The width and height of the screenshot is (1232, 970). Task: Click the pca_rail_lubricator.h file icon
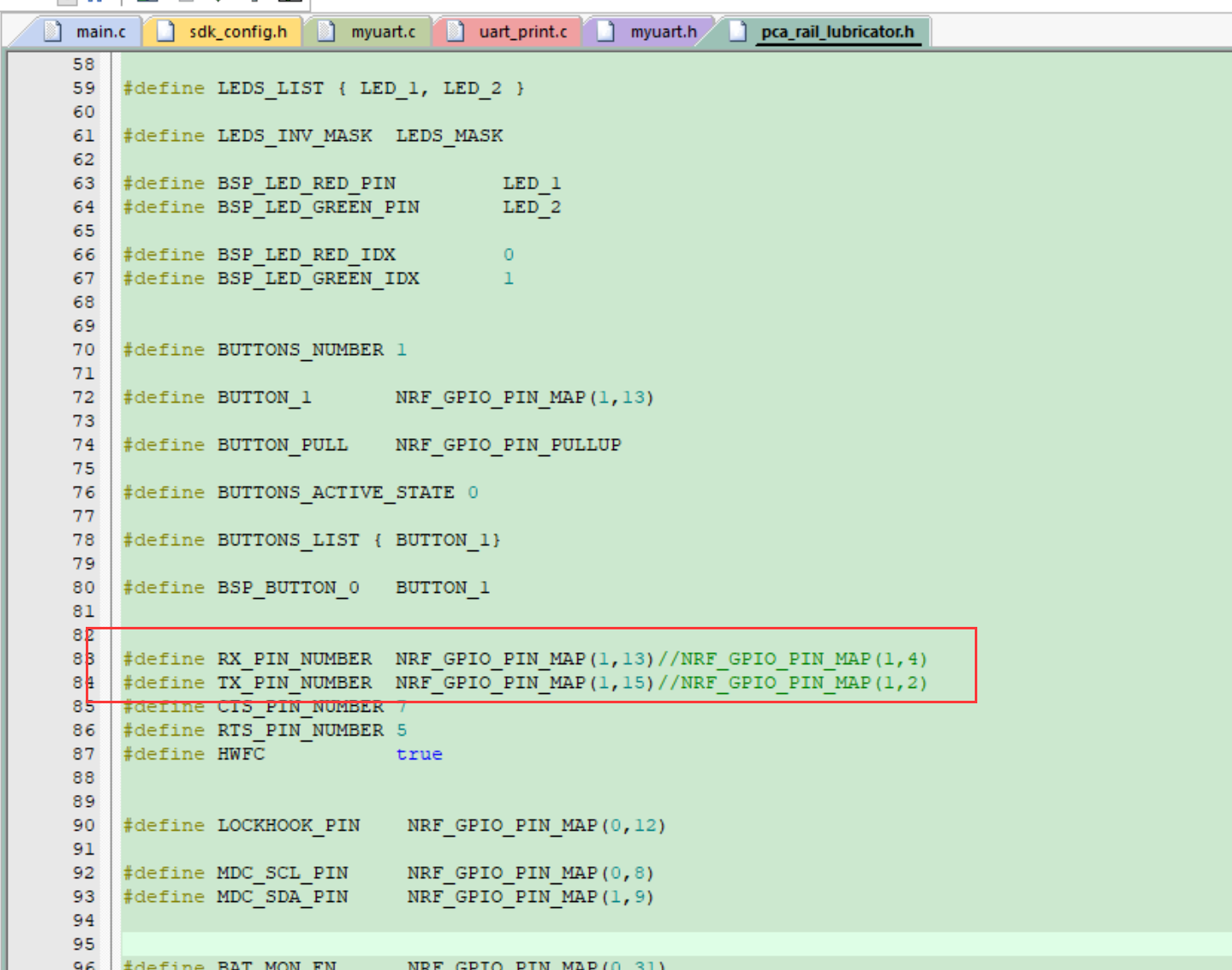click(x=738, y=31)
